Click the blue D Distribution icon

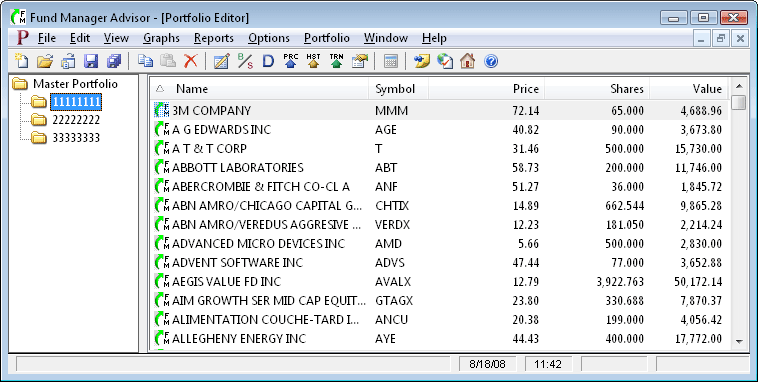click(268, 61)
